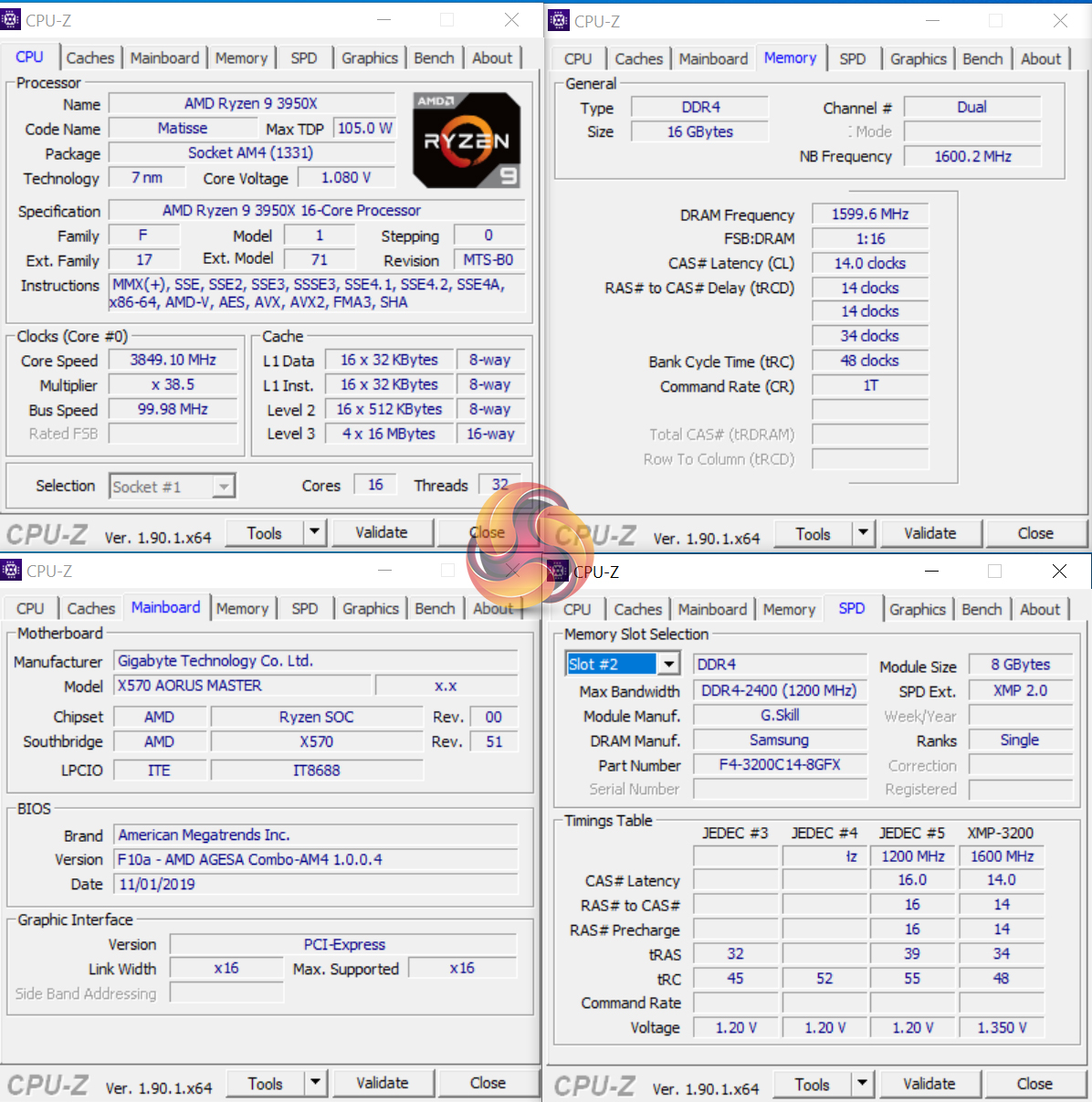Click the CPU-Z app icon in the Mainboard window title bar
This screenshot has height=1102, width=1092.
(11, 571)
